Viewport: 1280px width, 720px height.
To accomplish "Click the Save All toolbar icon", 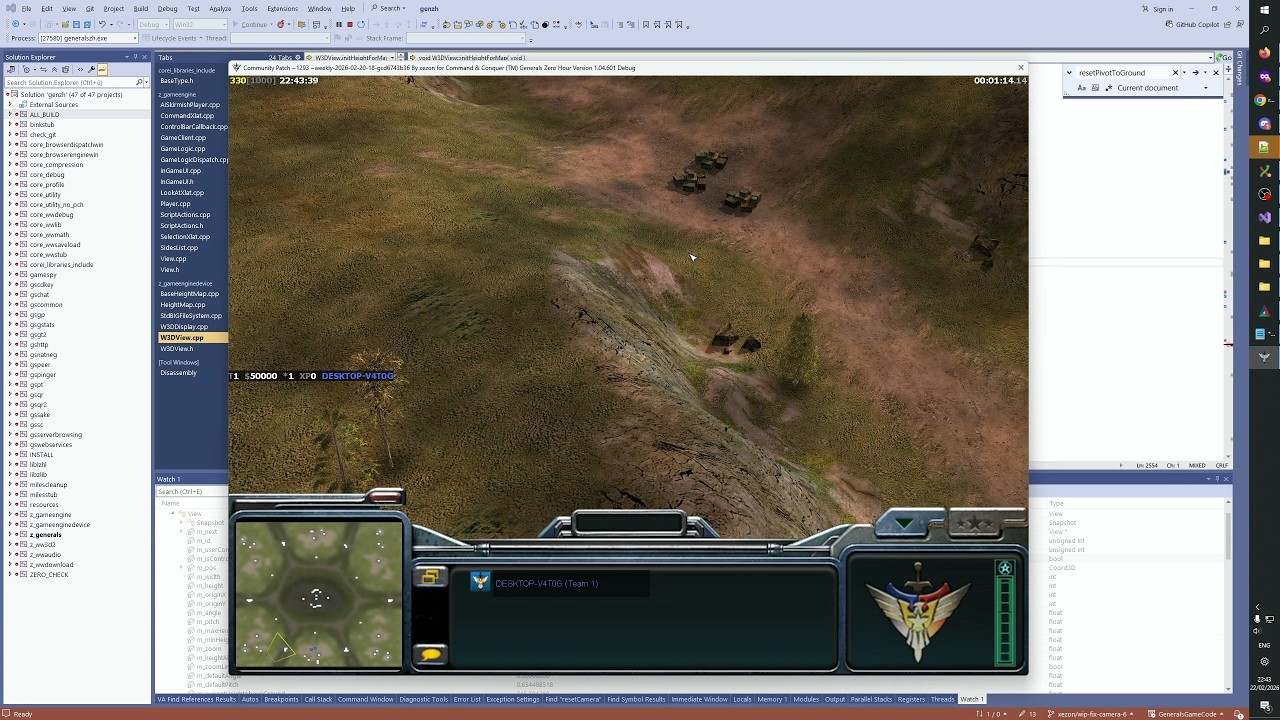I will click(x=87, y=24).
